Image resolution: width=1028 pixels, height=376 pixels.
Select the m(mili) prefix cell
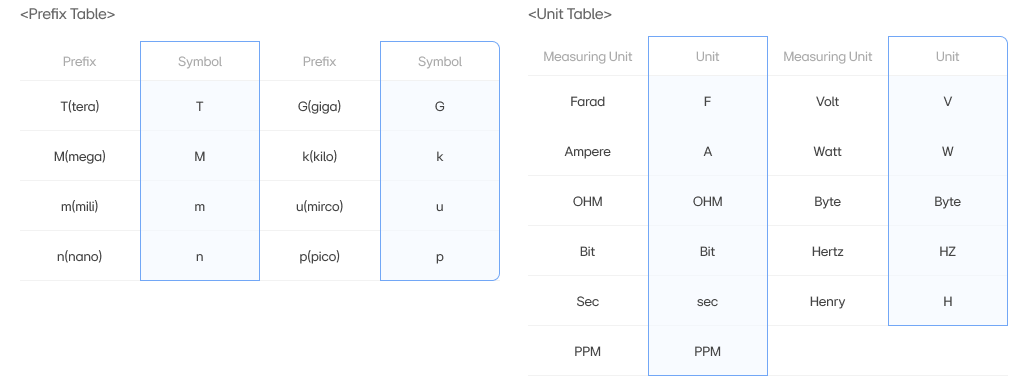pos(79,206)
